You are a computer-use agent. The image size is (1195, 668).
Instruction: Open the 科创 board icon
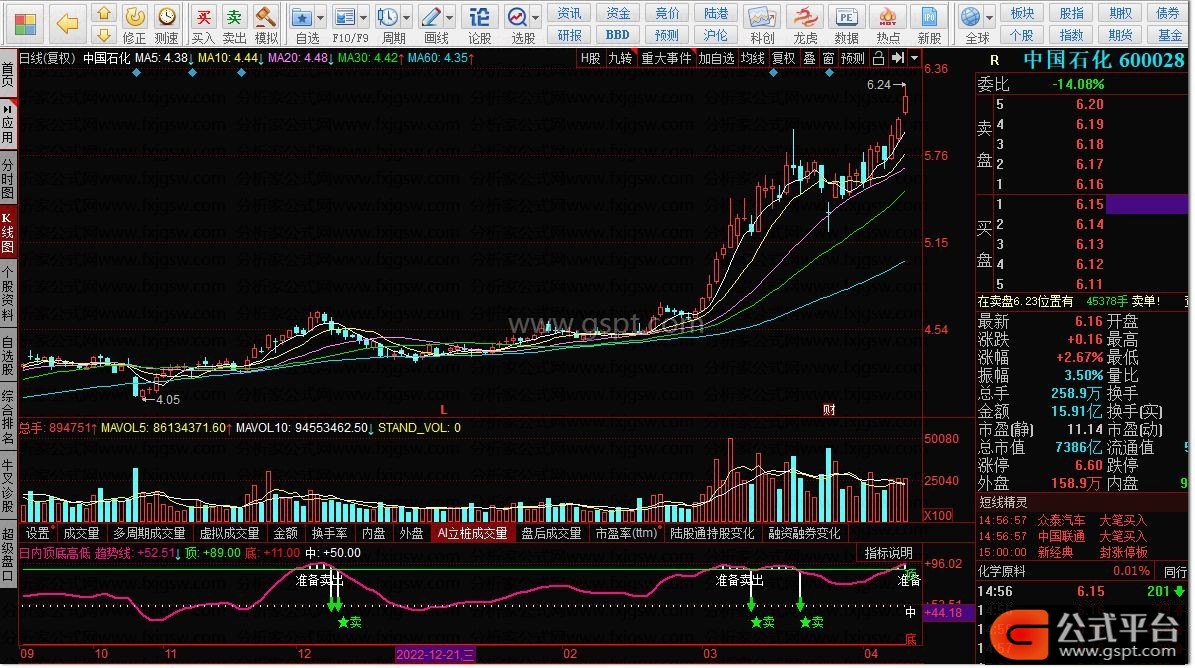762,24
